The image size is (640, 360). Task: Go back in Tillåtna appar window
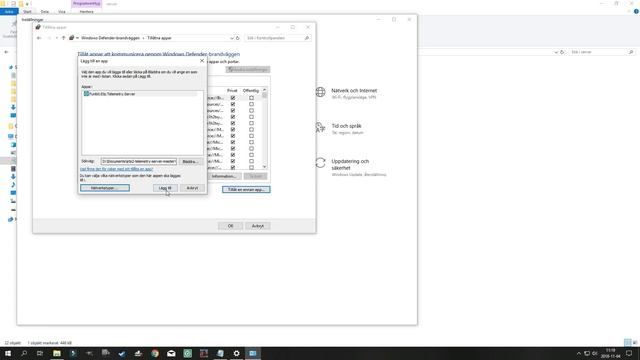point(39,38)
